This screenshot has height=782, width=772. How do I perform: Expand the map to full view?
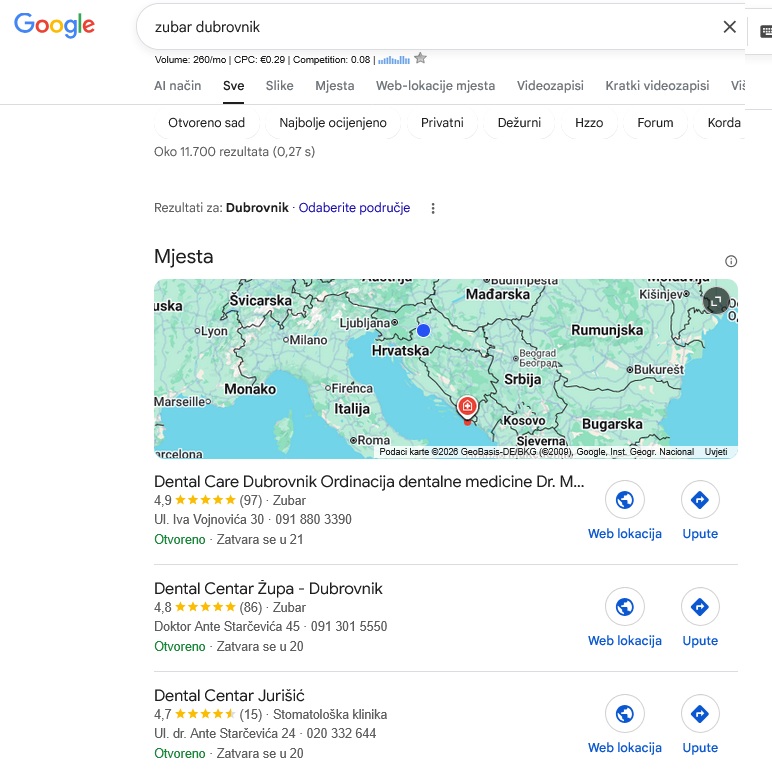tap(717, 300)
